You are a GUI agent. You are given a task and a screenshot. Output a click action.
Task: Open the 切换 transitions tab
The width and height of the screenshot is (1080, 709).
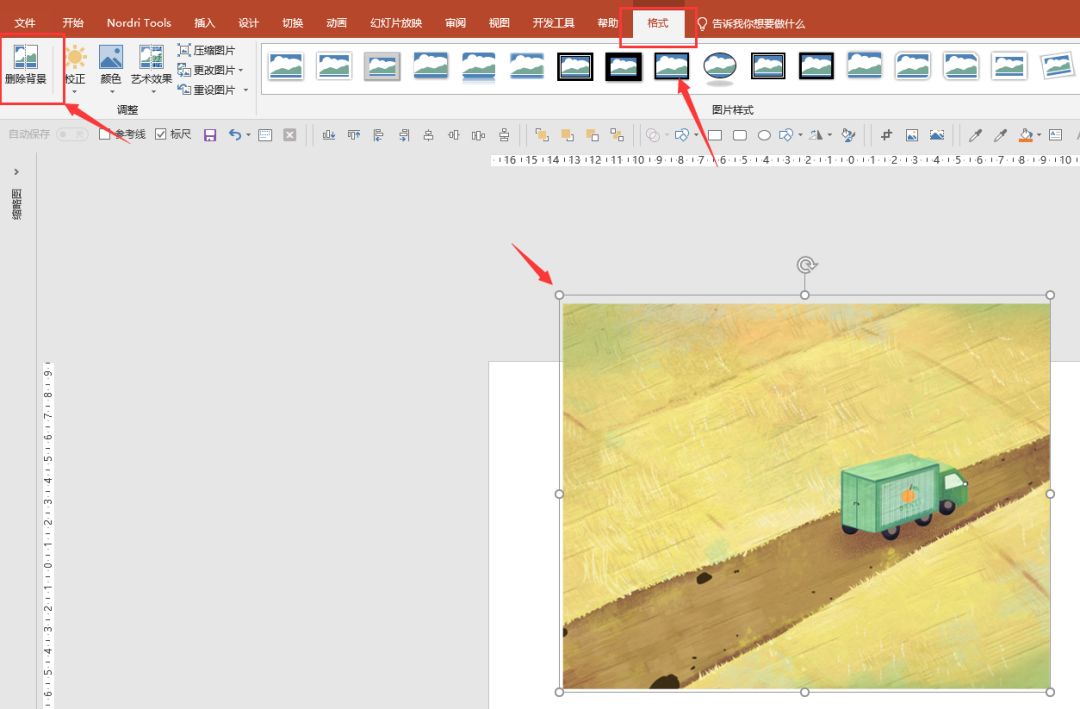(292, 23)
